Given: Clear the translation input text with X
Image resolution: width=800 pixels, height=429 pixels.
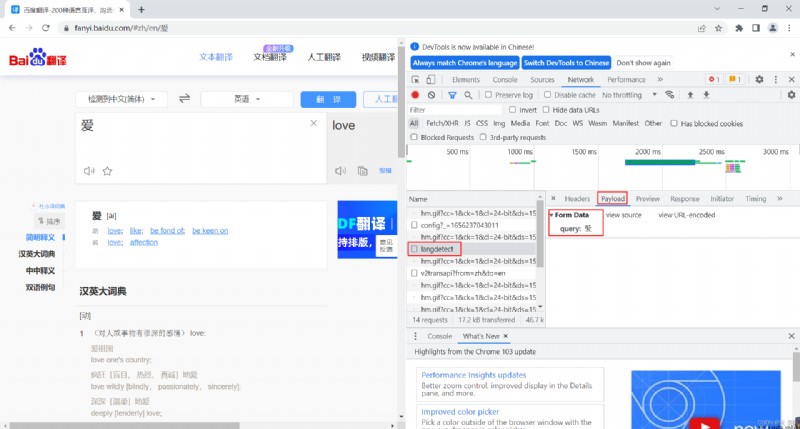Looking at the screenshot, I should pyautogui.click(x=313, y=123).
